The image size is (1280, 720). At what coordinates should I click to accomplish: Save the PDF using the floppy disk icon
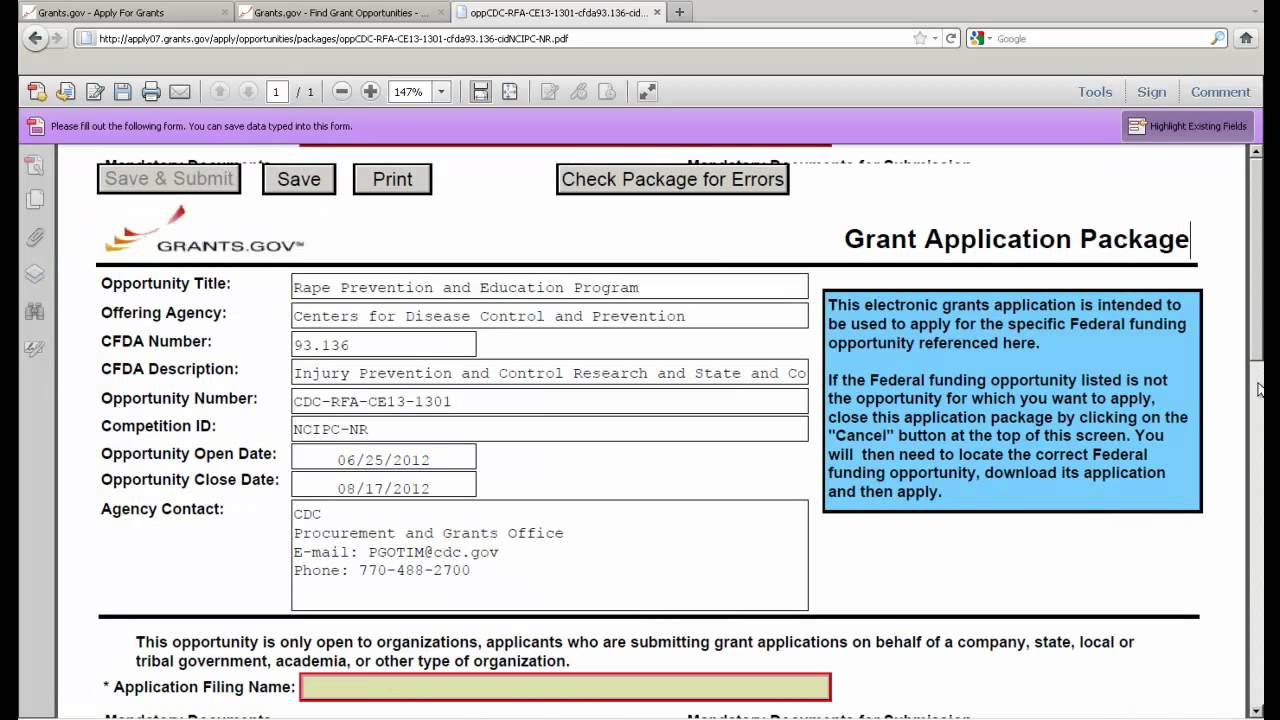[x=123, y=92]
